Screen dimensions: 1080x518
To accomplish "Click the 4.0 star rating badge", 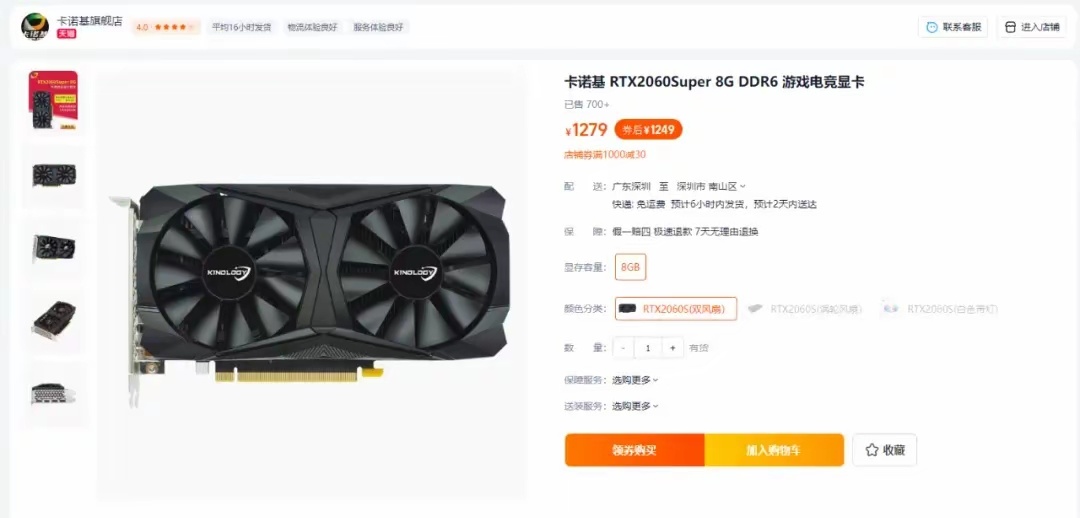I will point(166,27).
